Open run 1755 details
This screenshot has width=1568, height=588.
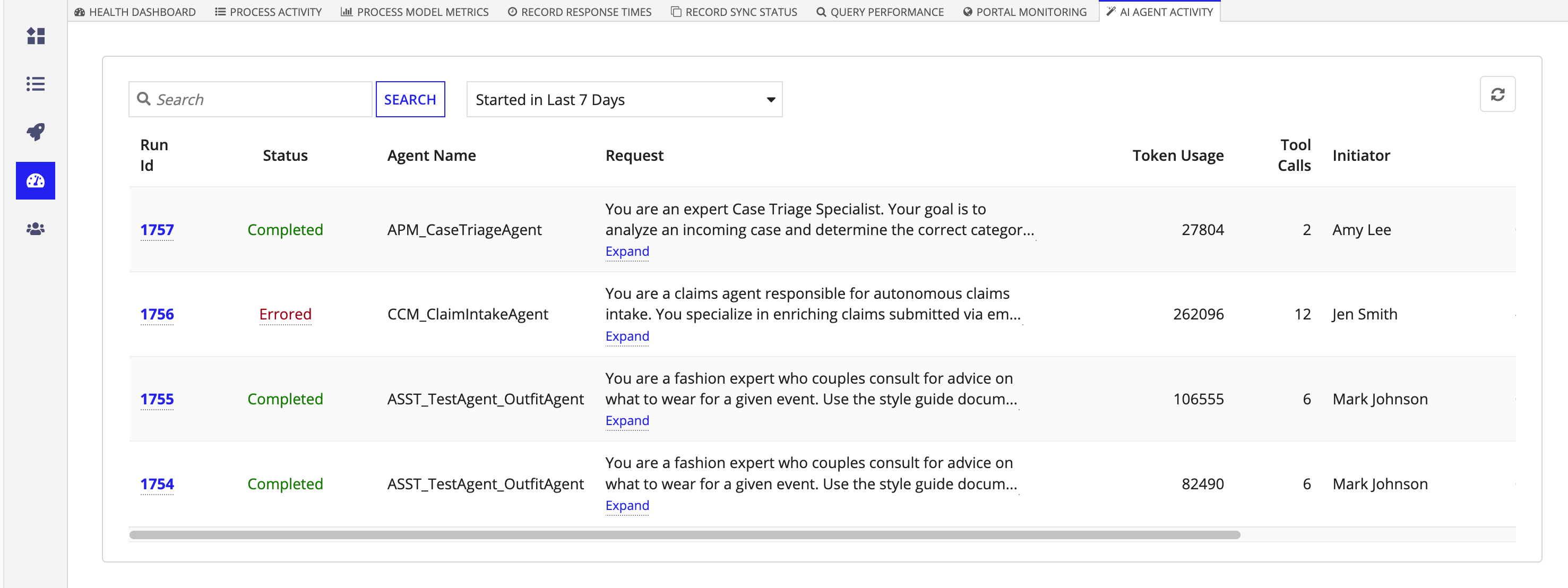(x=157, y=399)
